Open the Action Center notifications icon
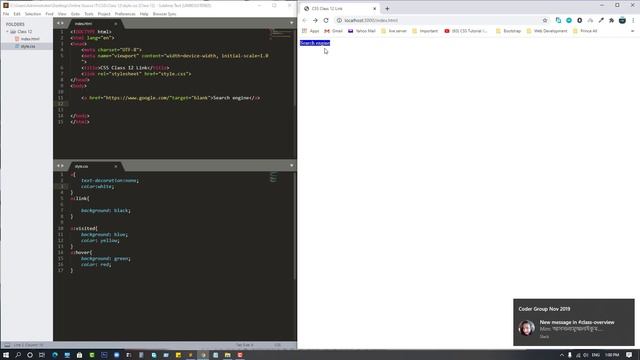Viewport: 640px width, 360px height. [629, 355]
